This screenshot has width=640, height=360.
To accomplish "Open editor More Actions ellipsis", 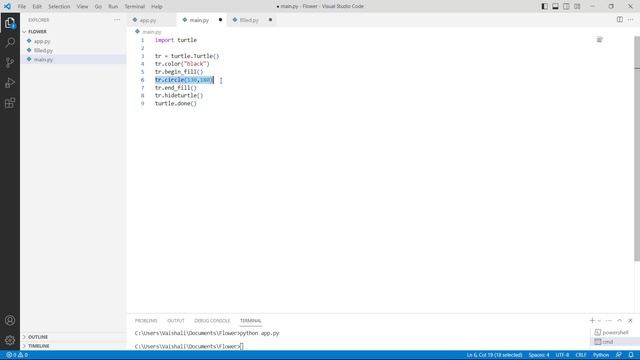I will 631,20.
